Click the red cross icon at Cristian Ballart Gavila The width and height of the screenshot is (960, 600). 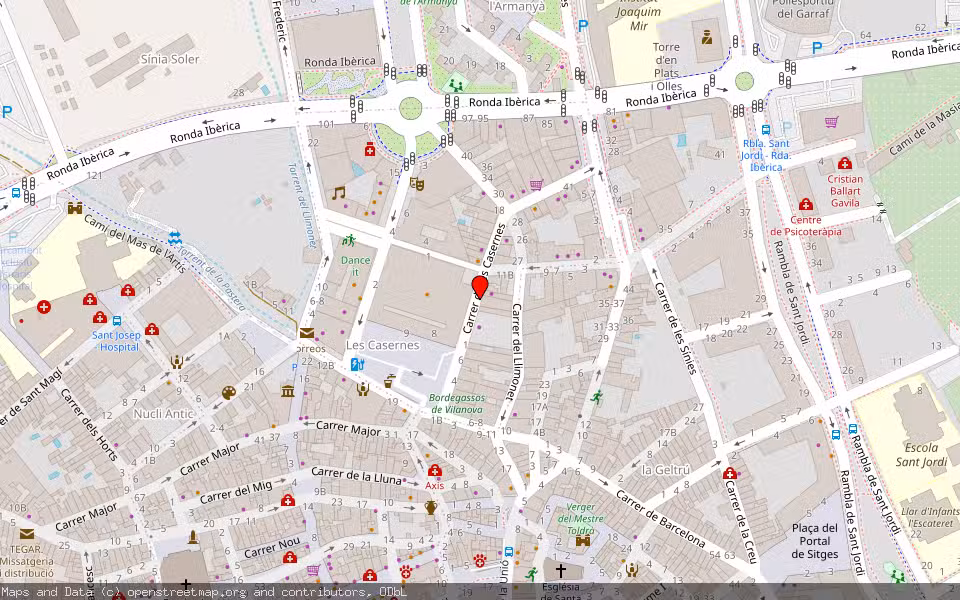click(x=844, y=165)
